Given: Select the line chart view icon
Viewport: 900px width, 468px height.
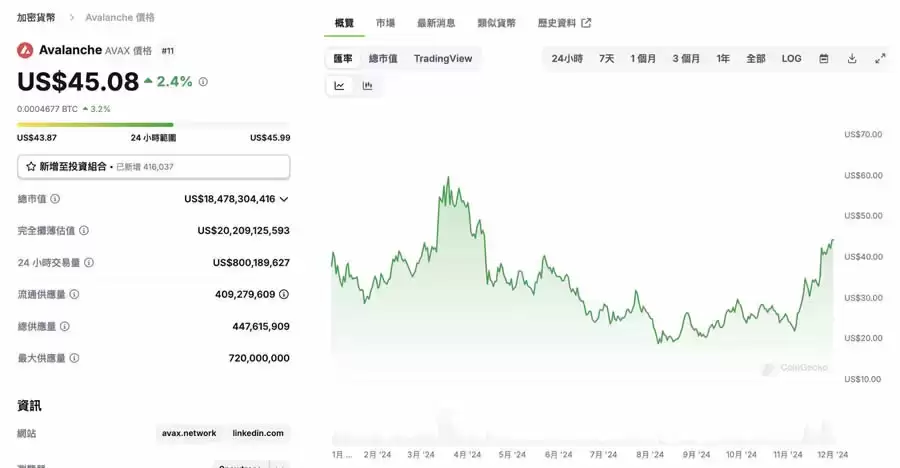Looking at the screenshot, I should [x=339, y=86].
